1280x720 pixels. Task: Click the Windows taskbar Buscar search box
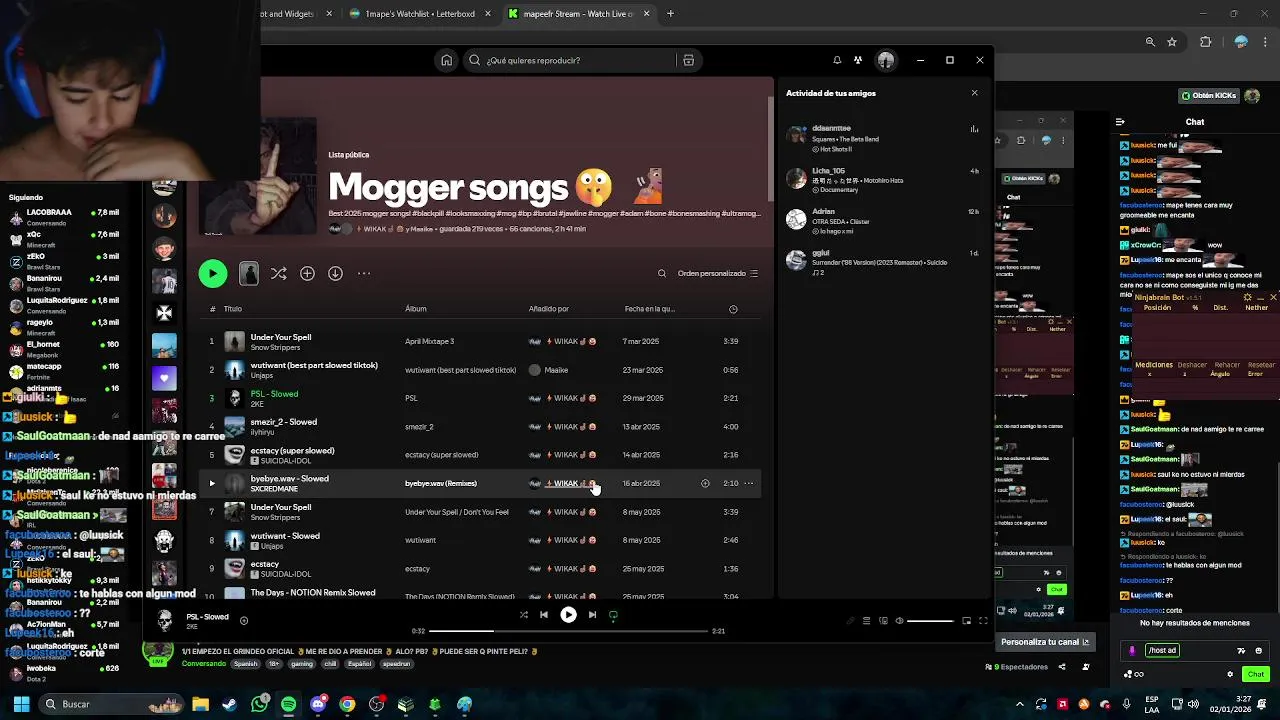coord(112,704)
